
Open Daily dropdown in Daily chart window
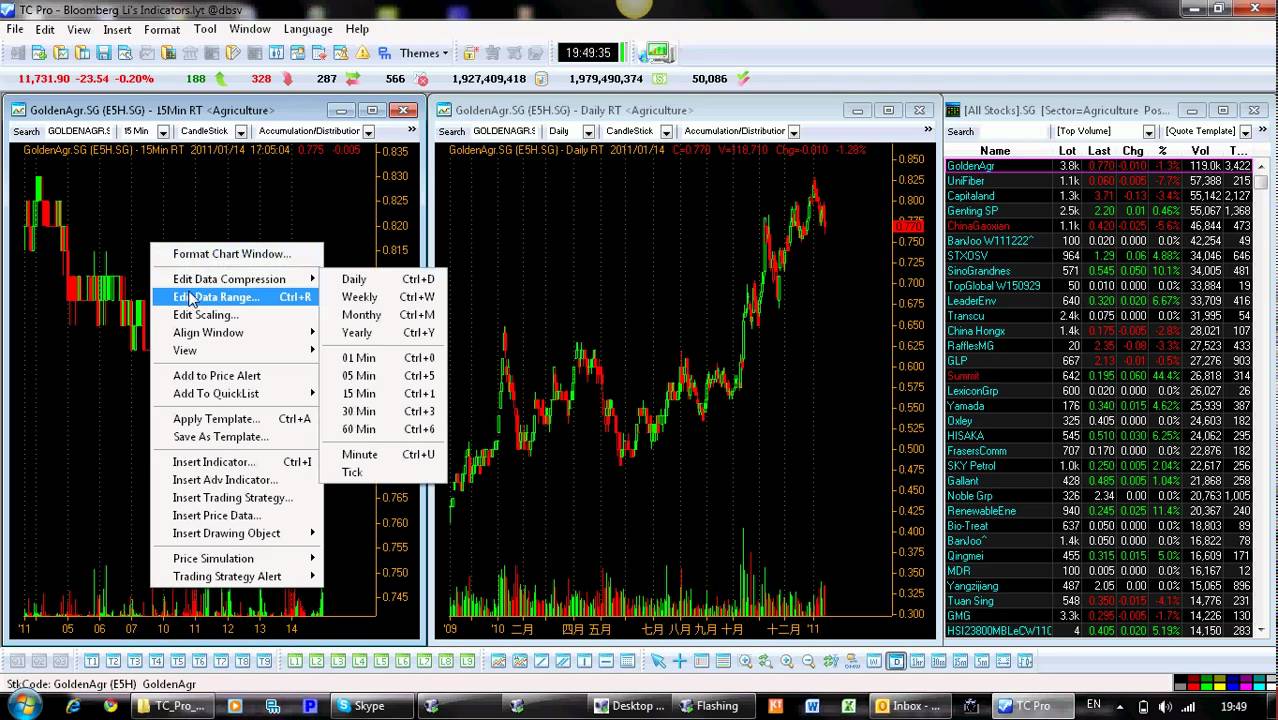coord(588,132)
